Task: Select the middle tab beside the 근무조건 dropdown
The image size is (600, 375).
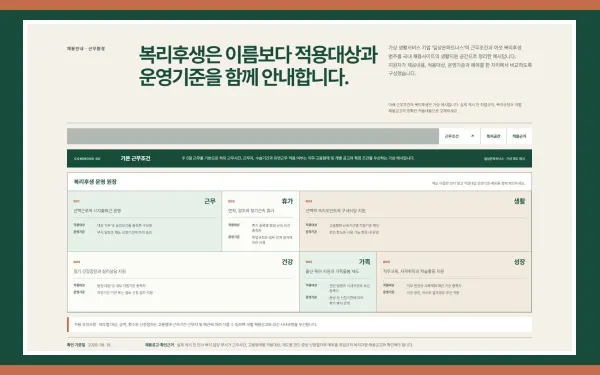Action: point(493,136)
